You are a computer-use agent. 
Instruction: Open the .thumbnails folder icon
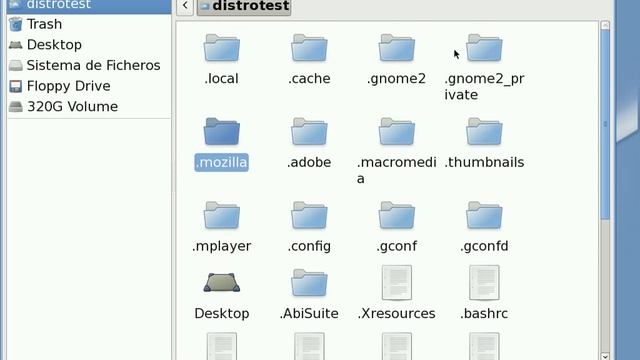(484, 131)
